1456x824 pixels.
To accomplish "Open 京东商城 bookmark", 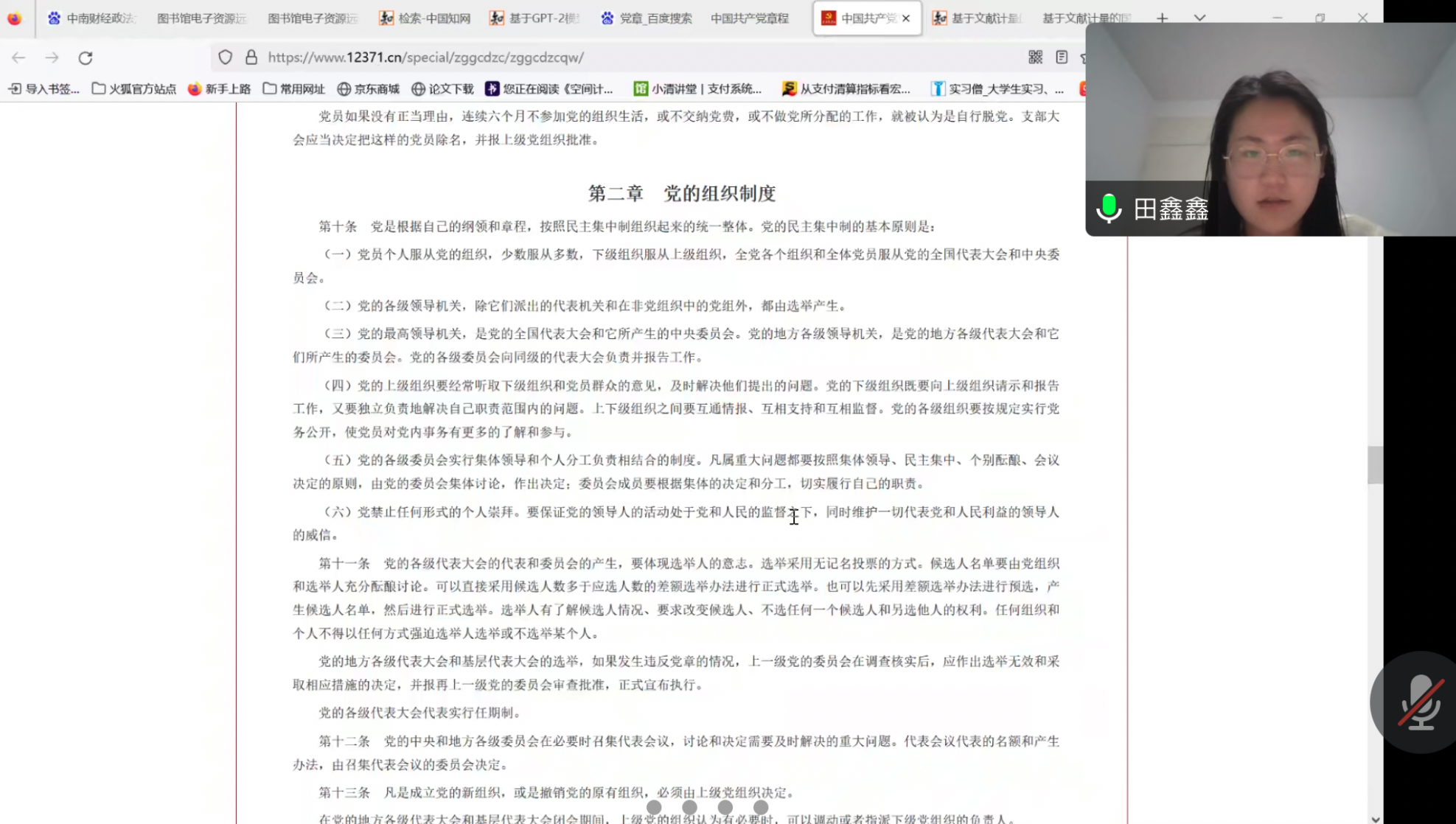I will [368, 88].
